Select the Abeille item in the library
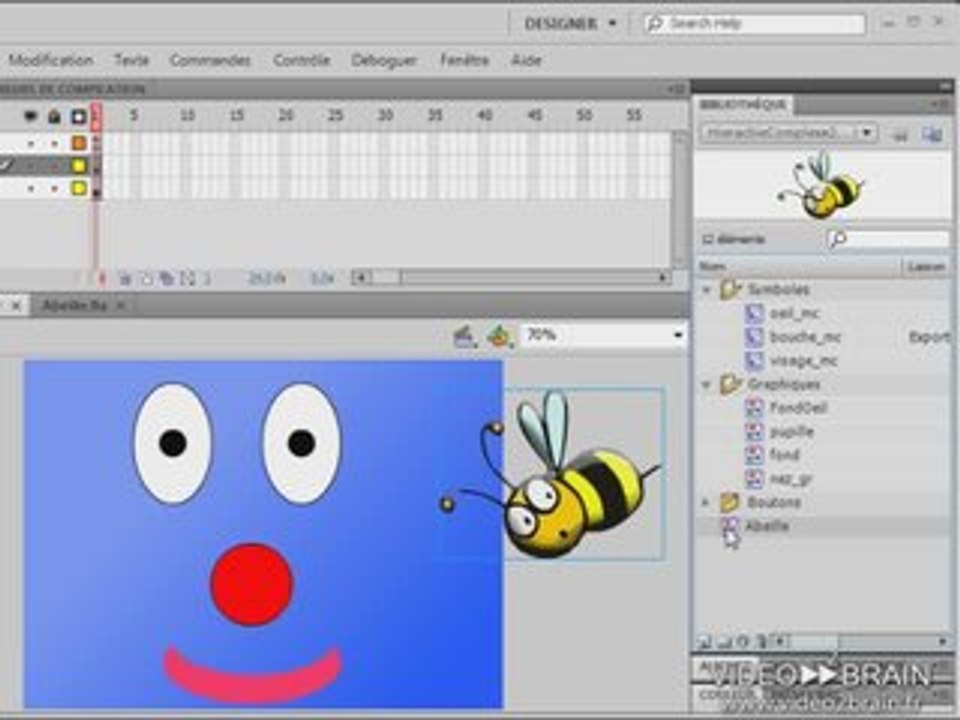The height and width of the screenshot is (720, 960). click(x=767, y=526)
